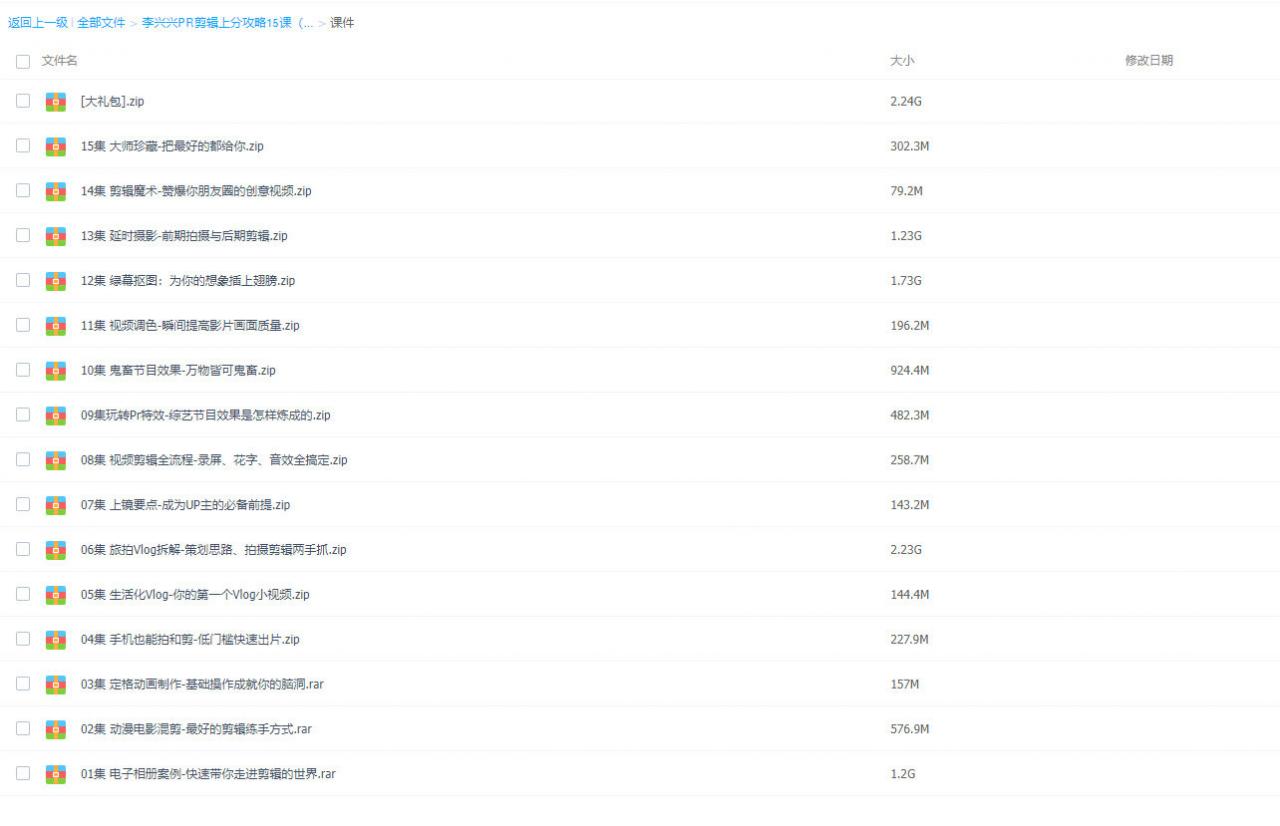Open 01集 电子相册案例-快速带你走进剪辑的世界.rar
This screenshot has height=826, width=1280.
tap(208, 774)
